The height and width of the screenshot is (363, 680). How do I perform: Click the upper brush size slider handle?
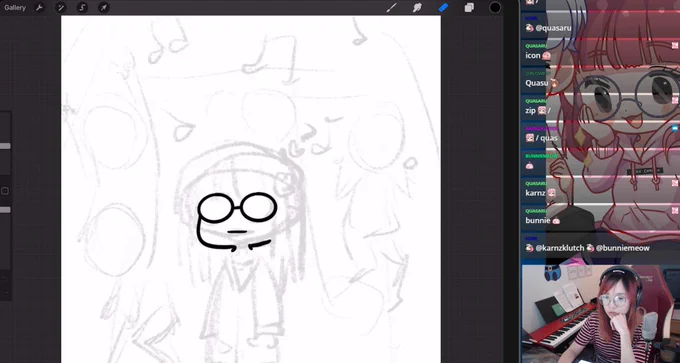(5, 146)
